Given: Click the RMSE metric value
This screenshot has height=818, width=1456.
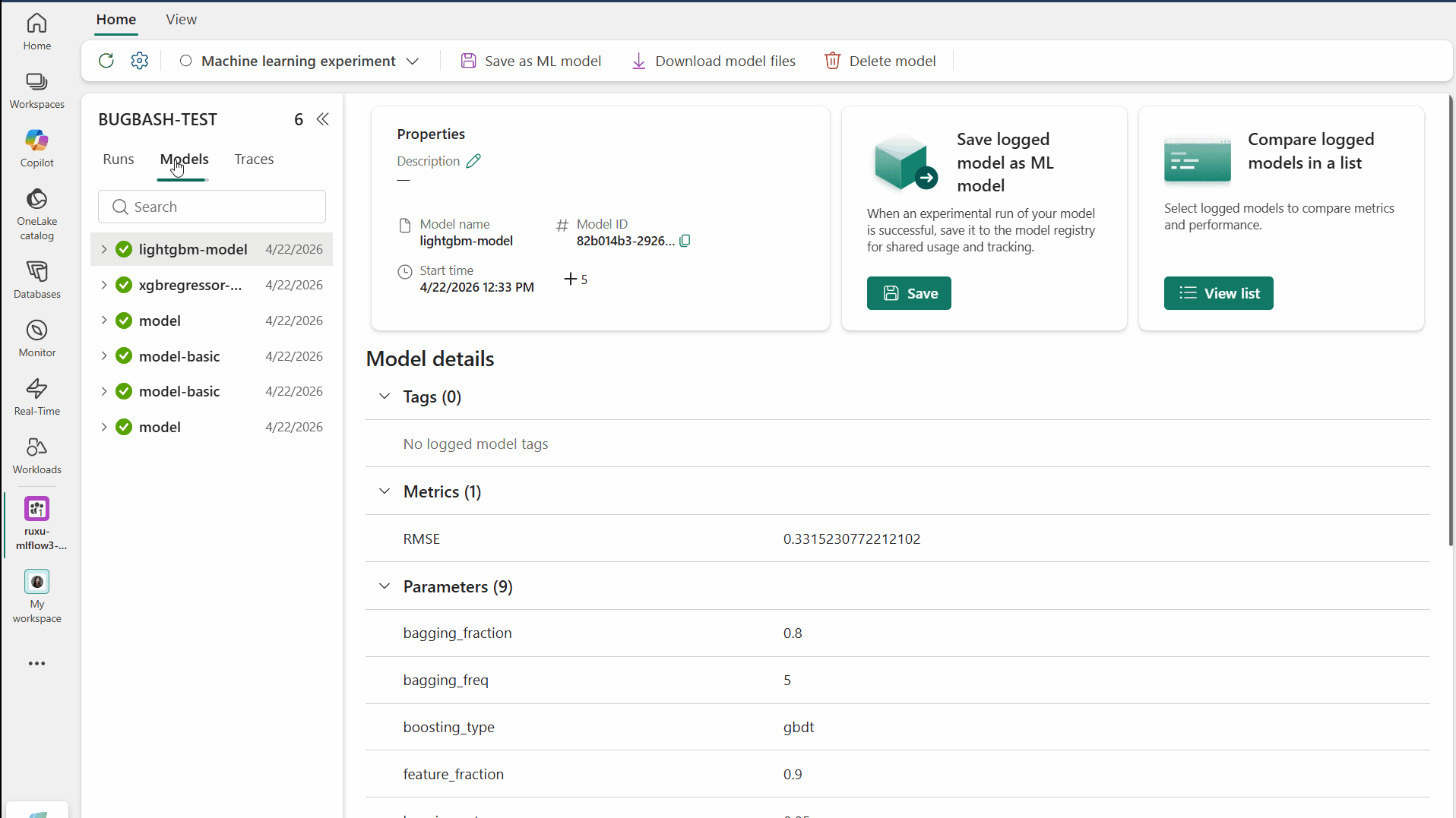Looking at the screenshot, I should click(x=852, y=538).
